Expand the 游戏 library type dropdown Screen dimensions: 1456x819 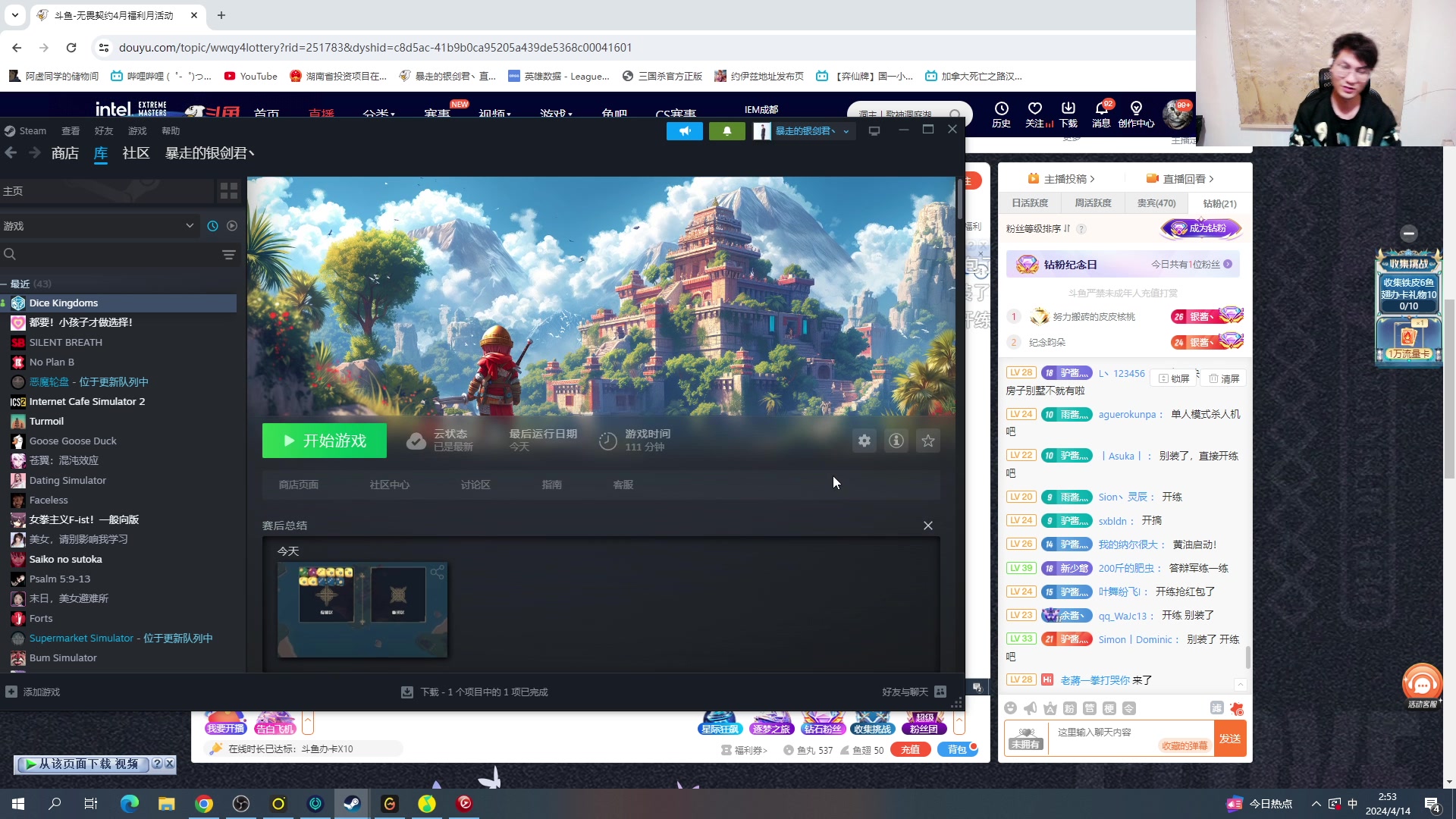[189, 226]
